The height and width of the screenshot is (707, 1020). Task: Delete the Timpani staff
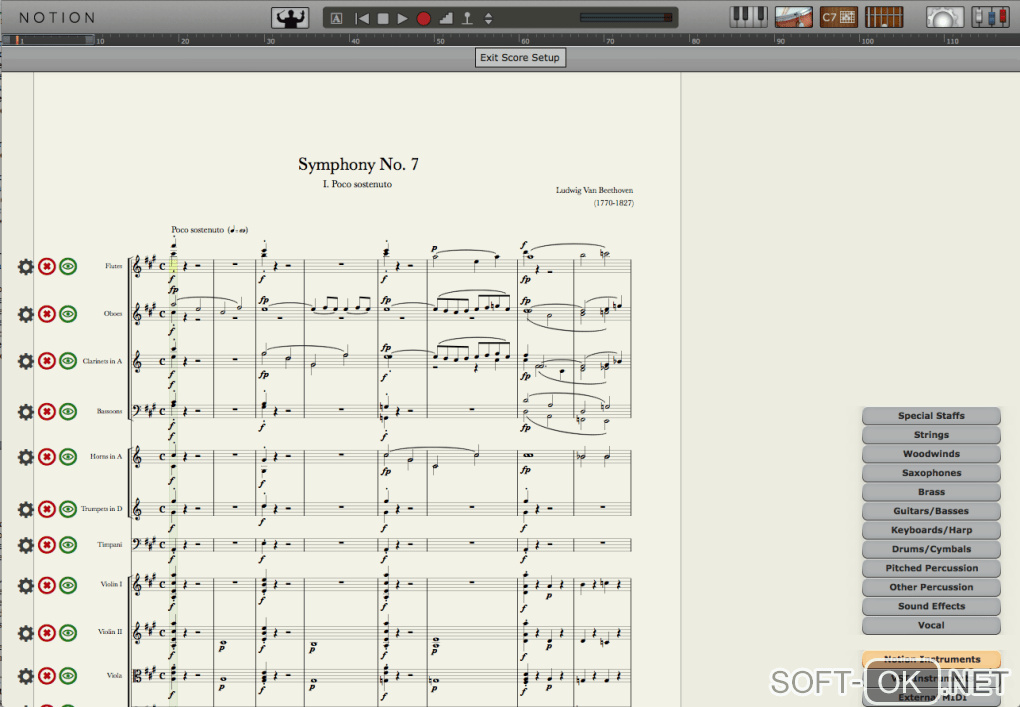click(47, 545)
